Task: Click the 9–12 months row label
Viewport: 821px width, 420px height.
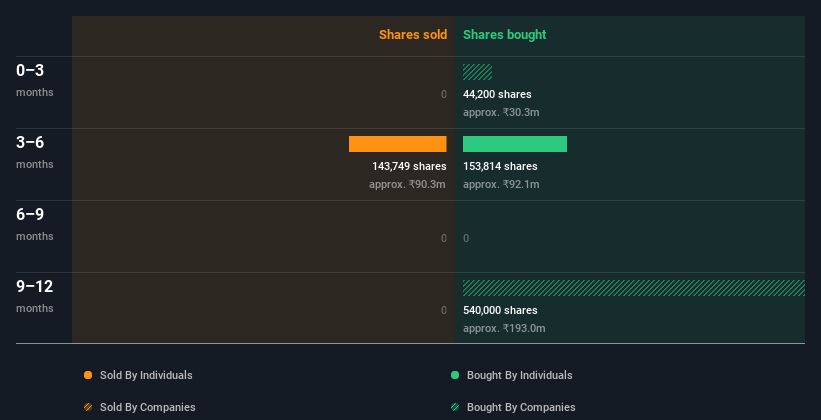Action: (35, 296)
